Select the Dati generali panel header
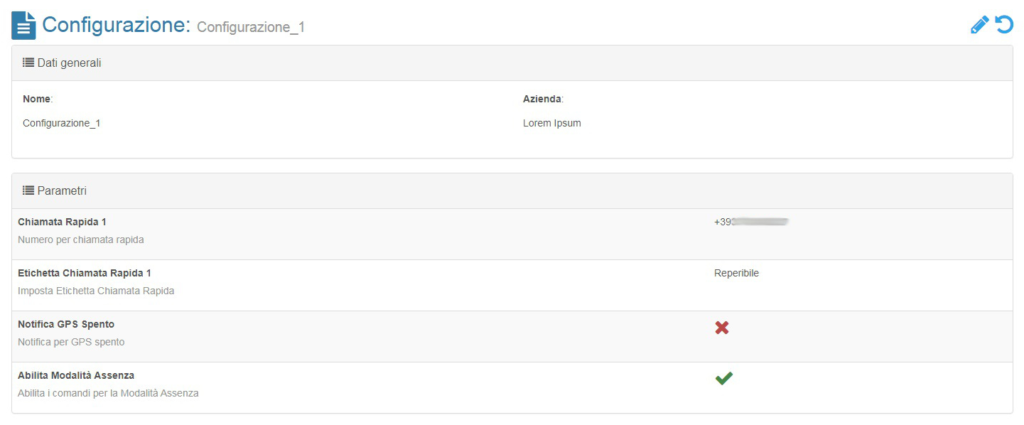1024x425 pixels. click(x=512, y=63)
